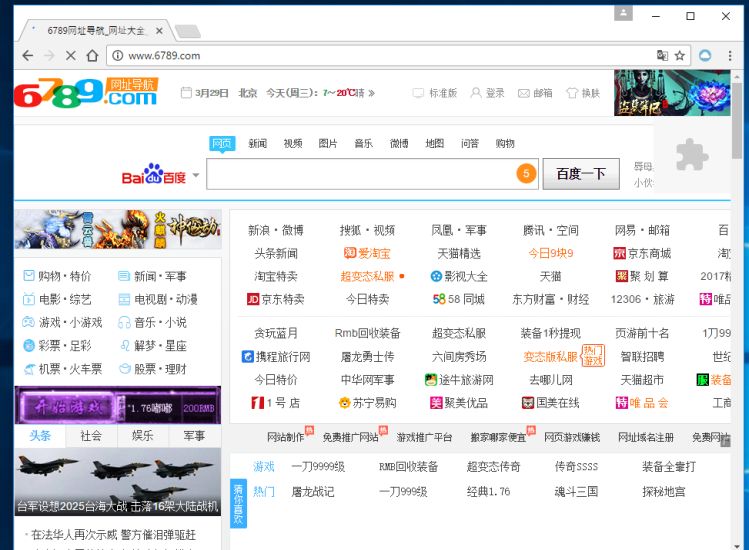Screen dimensions: 749x550
Task: Click the translate page icon
Action: coord(662,55)
